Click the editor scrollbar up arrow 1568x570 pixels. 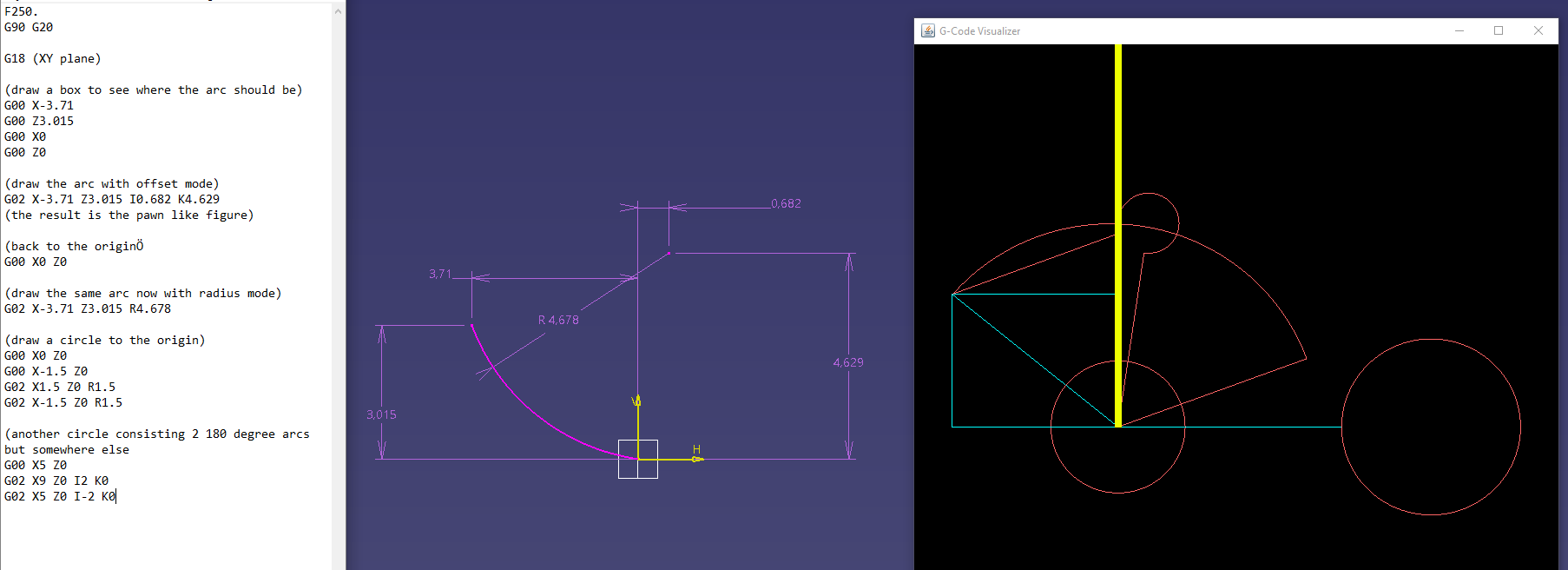tap(338, 11)
